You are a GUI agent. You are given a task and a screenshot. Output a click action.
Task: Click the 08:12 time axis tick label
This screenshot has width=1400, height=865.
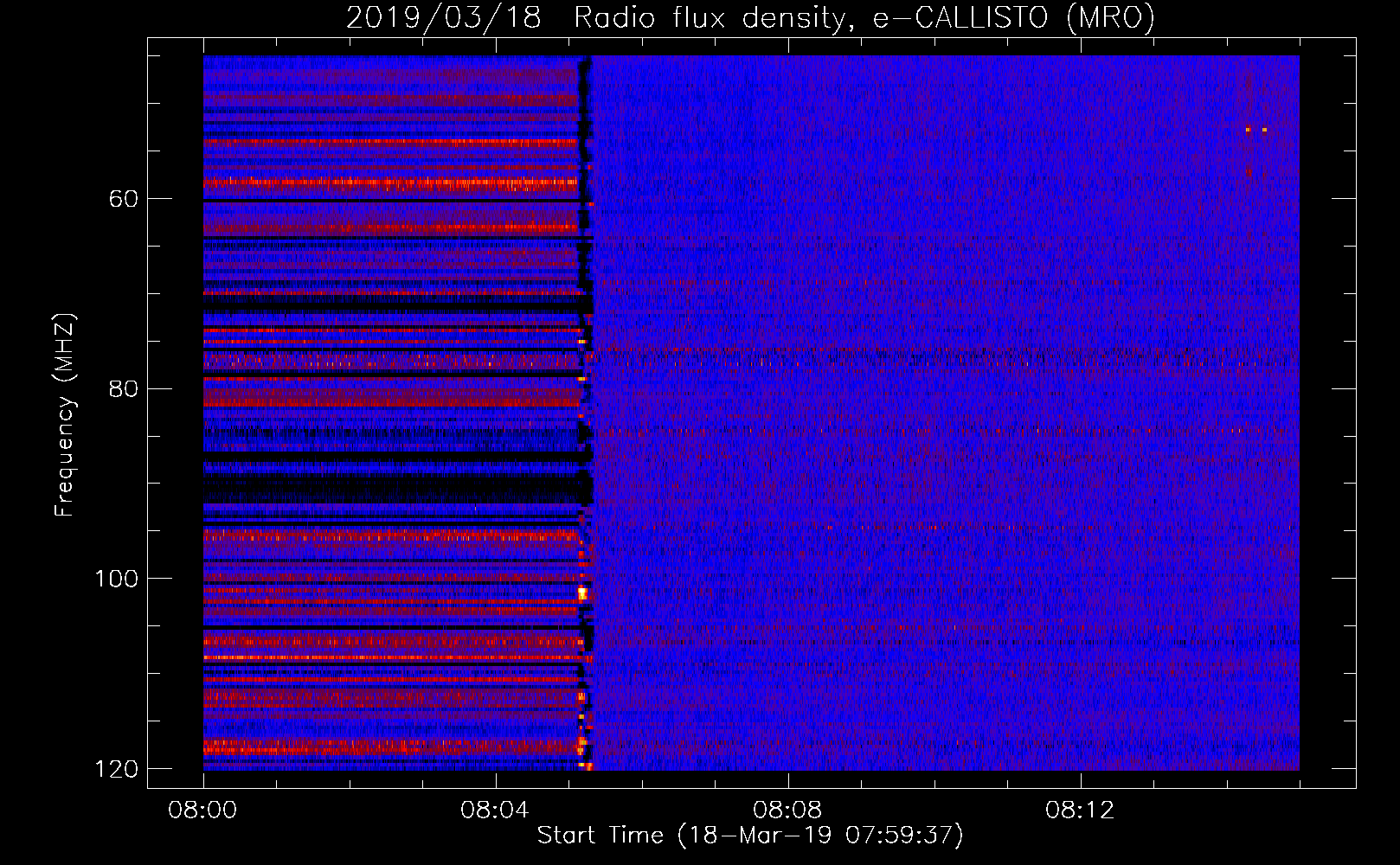pyautogui.click(x=1080, y=811)
